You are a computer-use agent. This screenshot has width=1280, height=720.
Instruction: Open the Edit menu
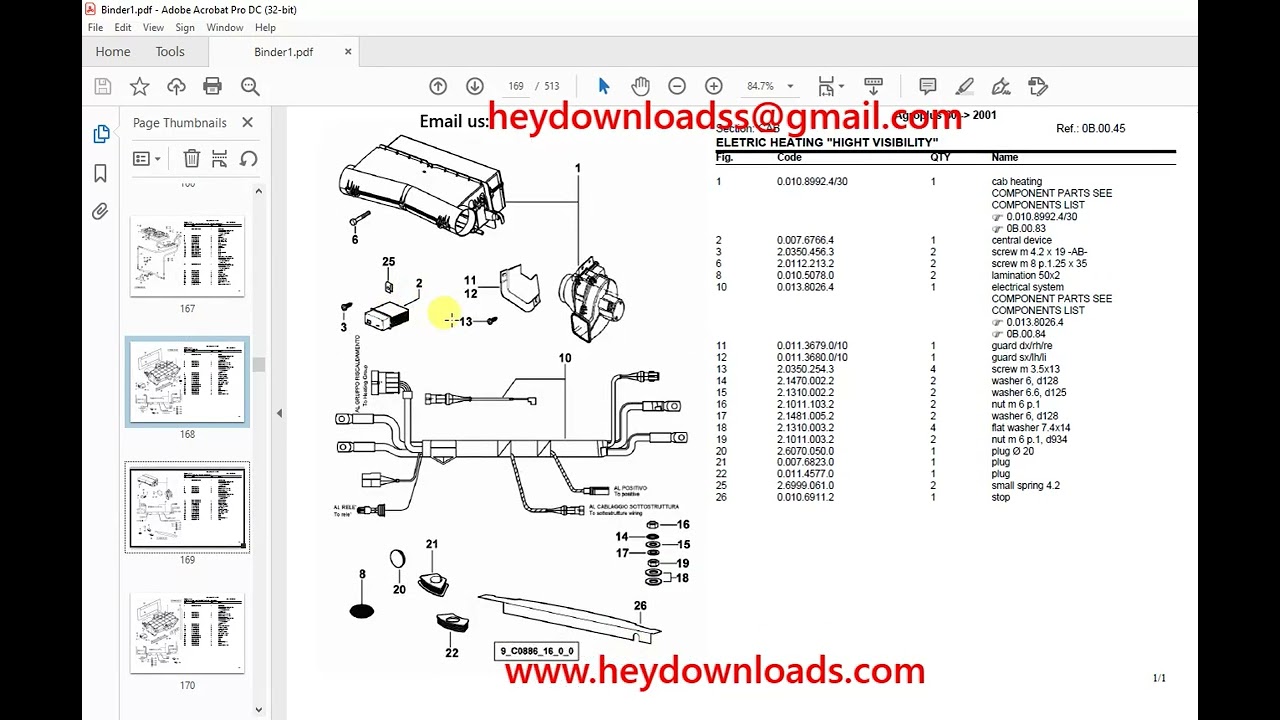(x=122, y=28)
